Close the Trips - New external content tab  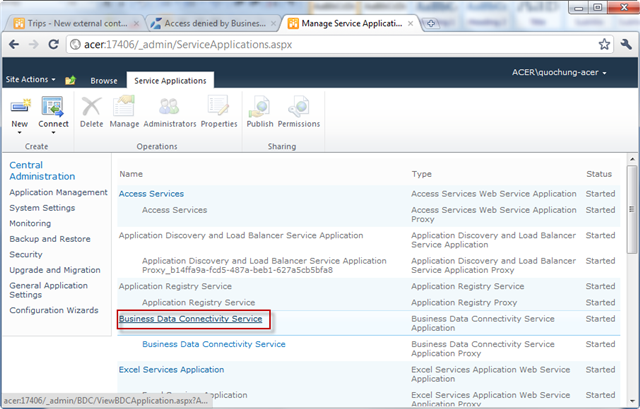(137, 24)
